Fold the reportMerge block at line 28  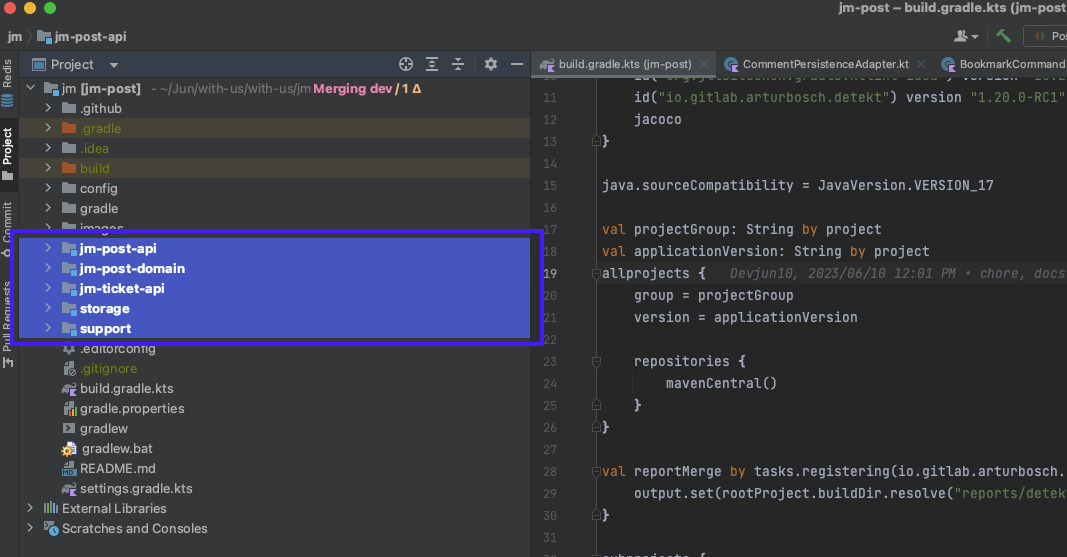596,471
